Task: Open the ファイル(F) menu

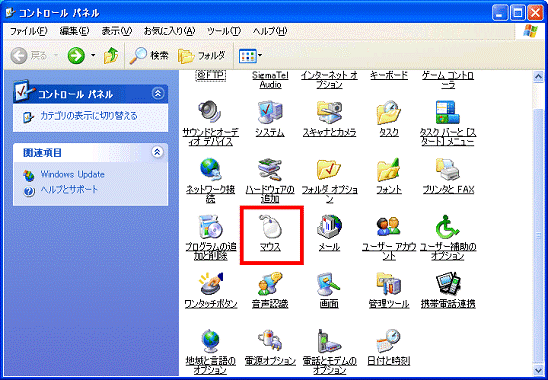Action: tap(28, 31)
